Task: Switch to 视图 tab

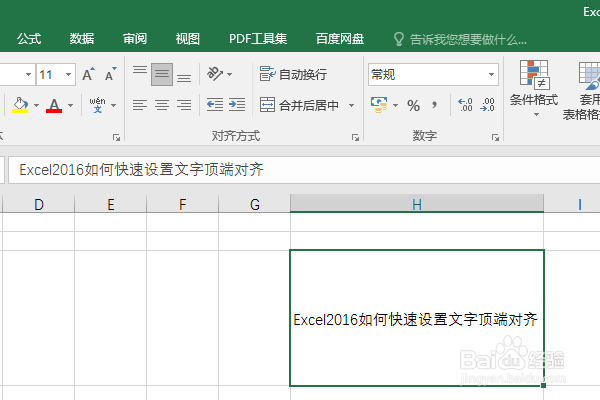Action: coord(188,39)
